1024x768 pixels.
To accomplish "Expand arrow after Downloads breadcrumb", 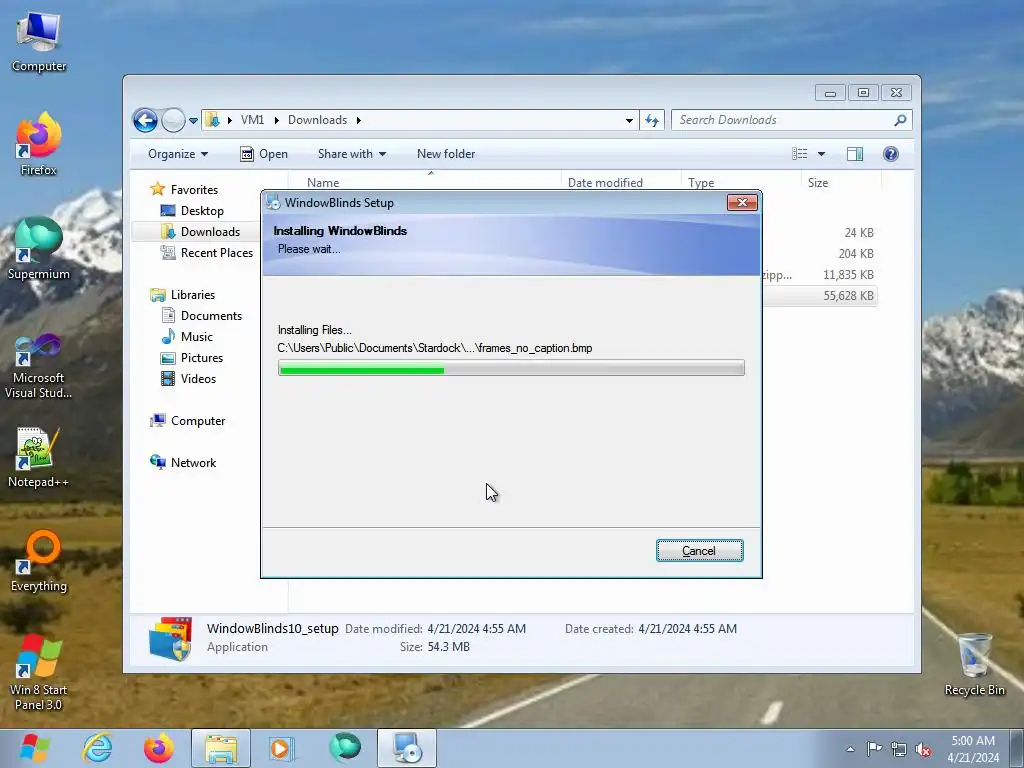I will (x=359, y=120).
